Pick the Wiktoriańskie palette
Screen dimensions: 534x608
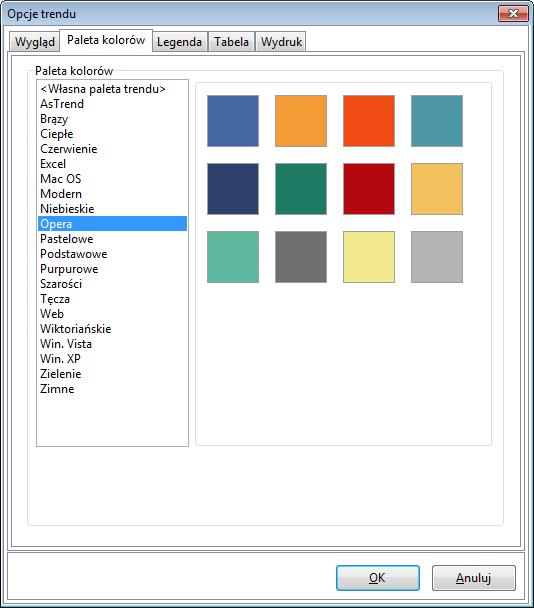(112, 329)
